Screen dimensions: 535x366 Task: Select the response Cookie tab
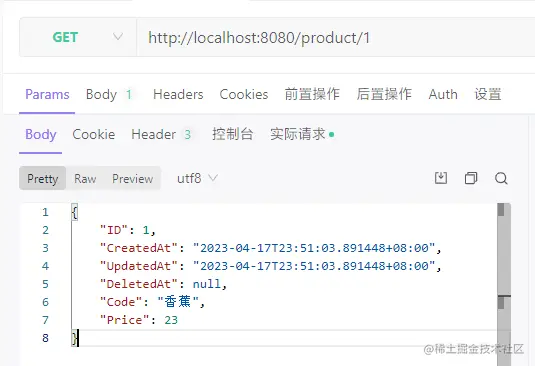(93, 134)
